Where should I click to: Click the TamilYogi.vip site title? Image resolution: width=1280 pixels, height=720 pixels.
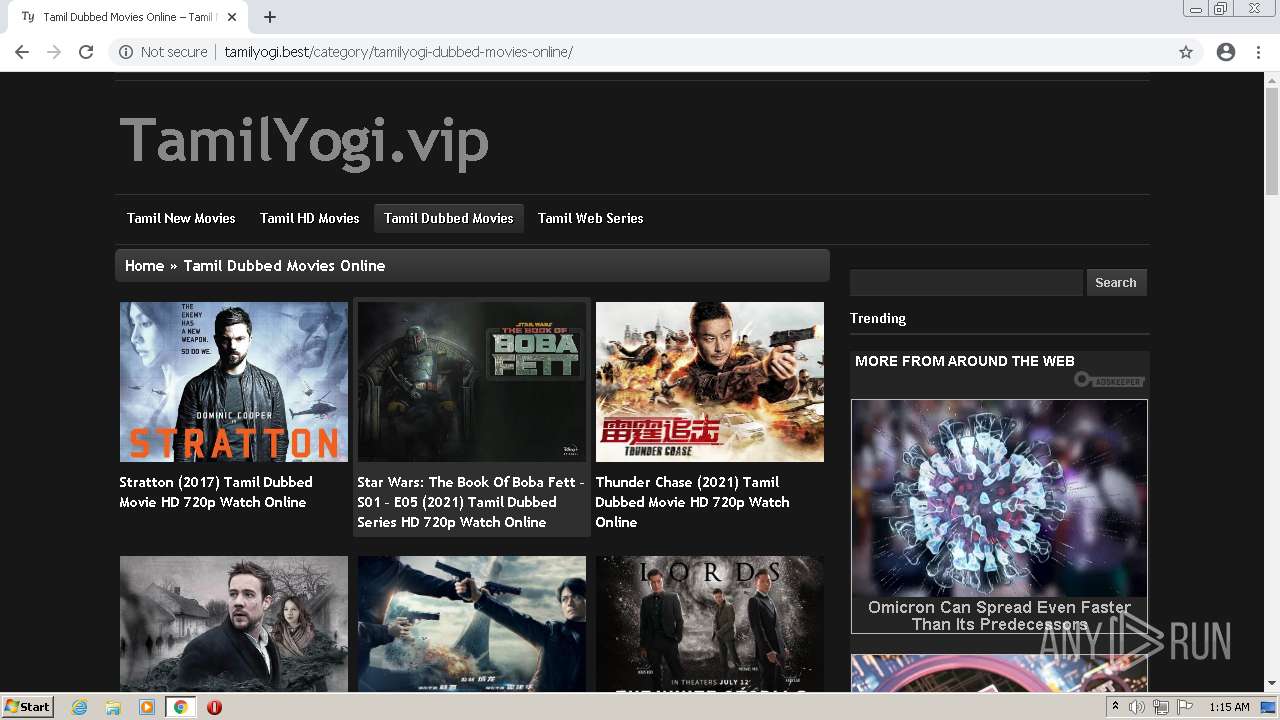(304, 141)
